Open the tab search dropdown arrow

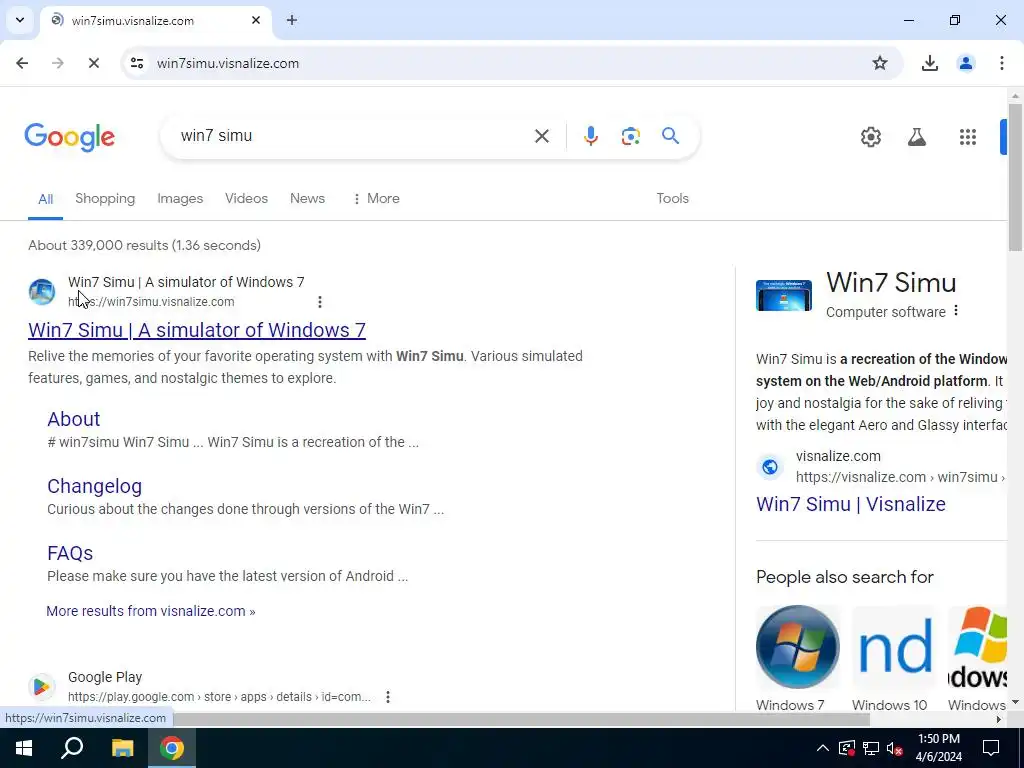click(x=20, y=20)
